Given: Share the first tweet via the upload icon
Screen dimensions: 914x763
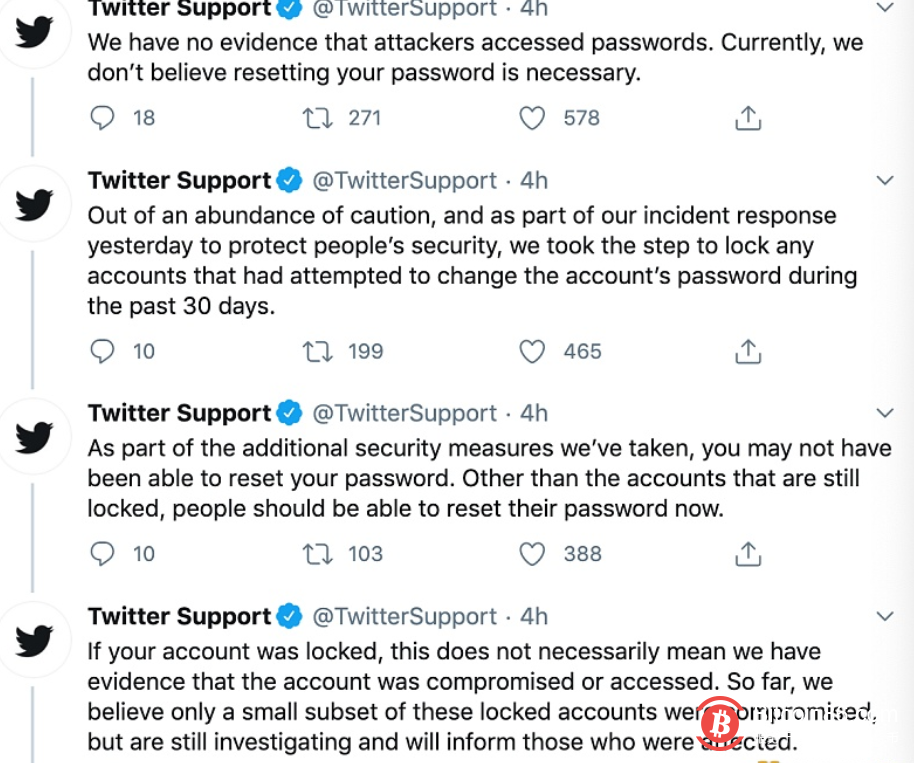Looking at the screenshot, I should coord(748,118).
